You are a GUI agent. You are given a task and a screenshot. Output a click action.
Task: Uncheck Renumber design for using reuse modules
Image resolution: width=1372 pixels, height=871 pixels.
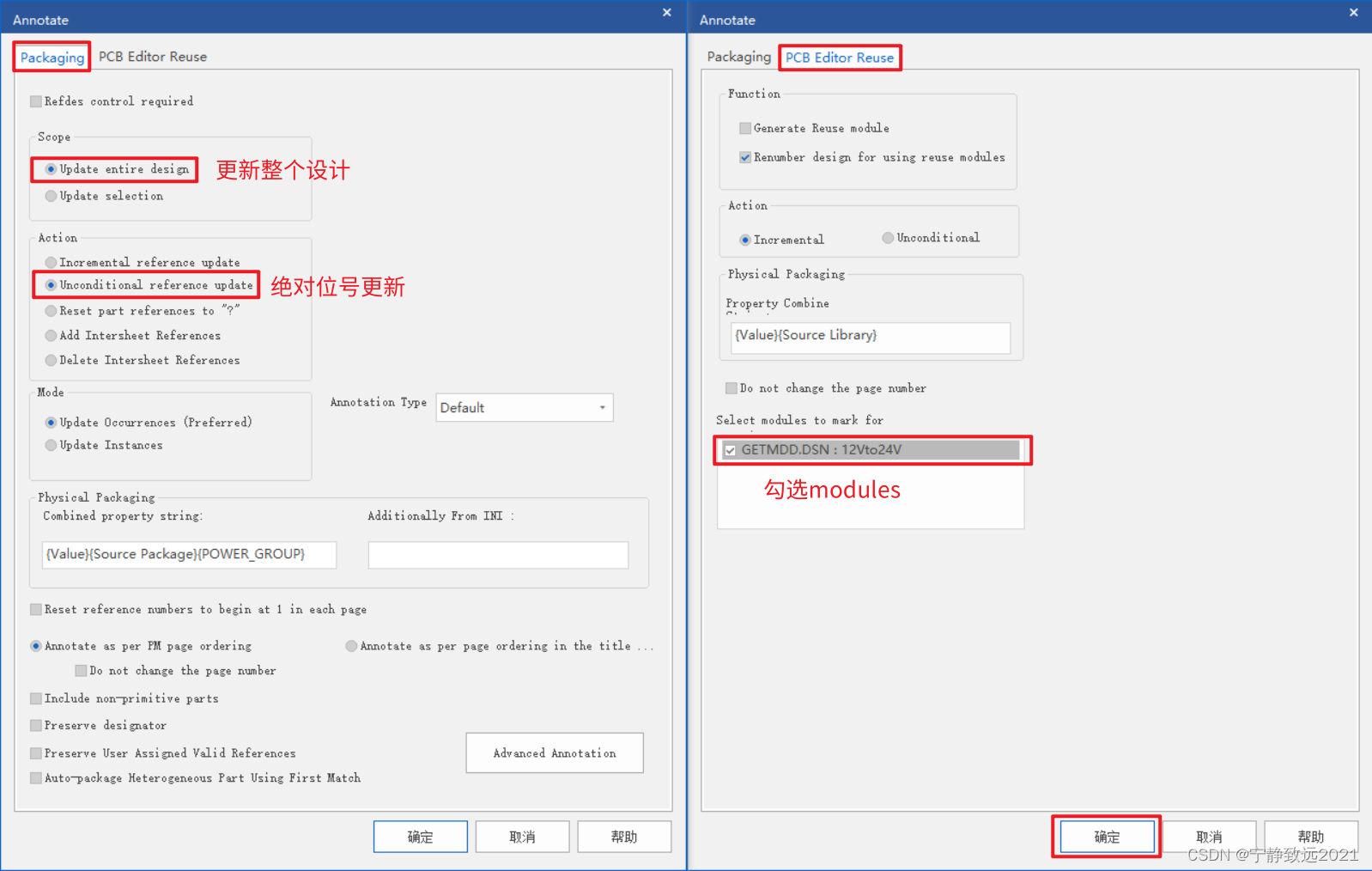tap(745, 157)
